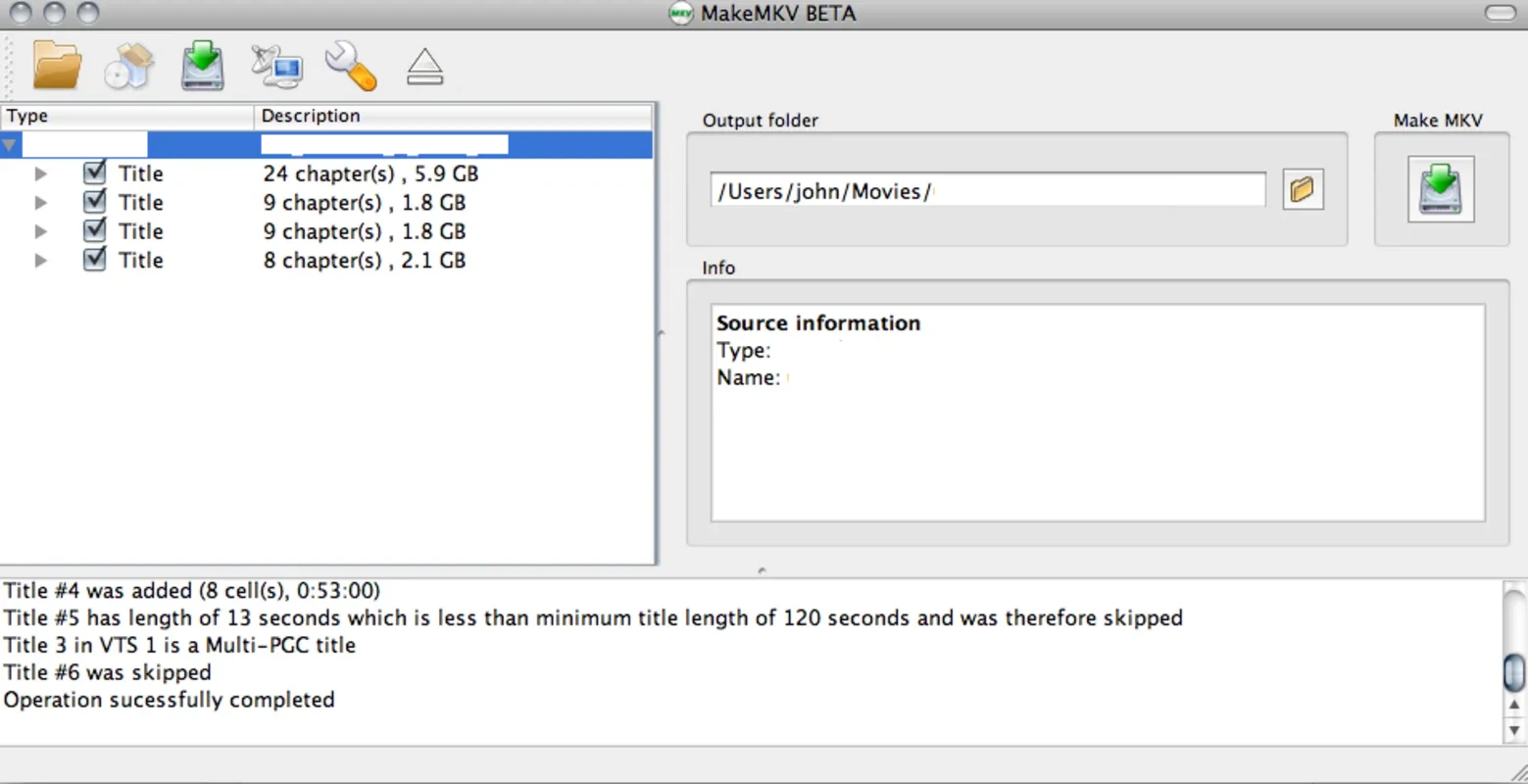The height and width of the screenshot is (784, 1528).
Task: Collapse the selected disc root row
Action: (x=10, y=146)
